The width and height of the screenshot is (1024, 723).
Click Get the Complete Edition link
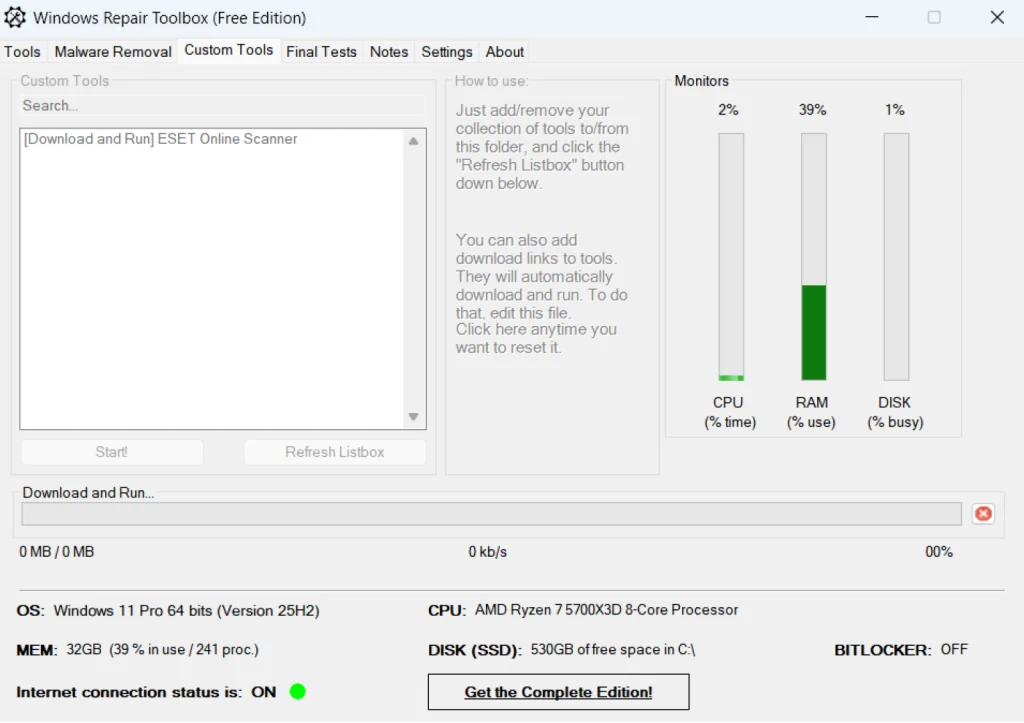click(x=558, y=691)
